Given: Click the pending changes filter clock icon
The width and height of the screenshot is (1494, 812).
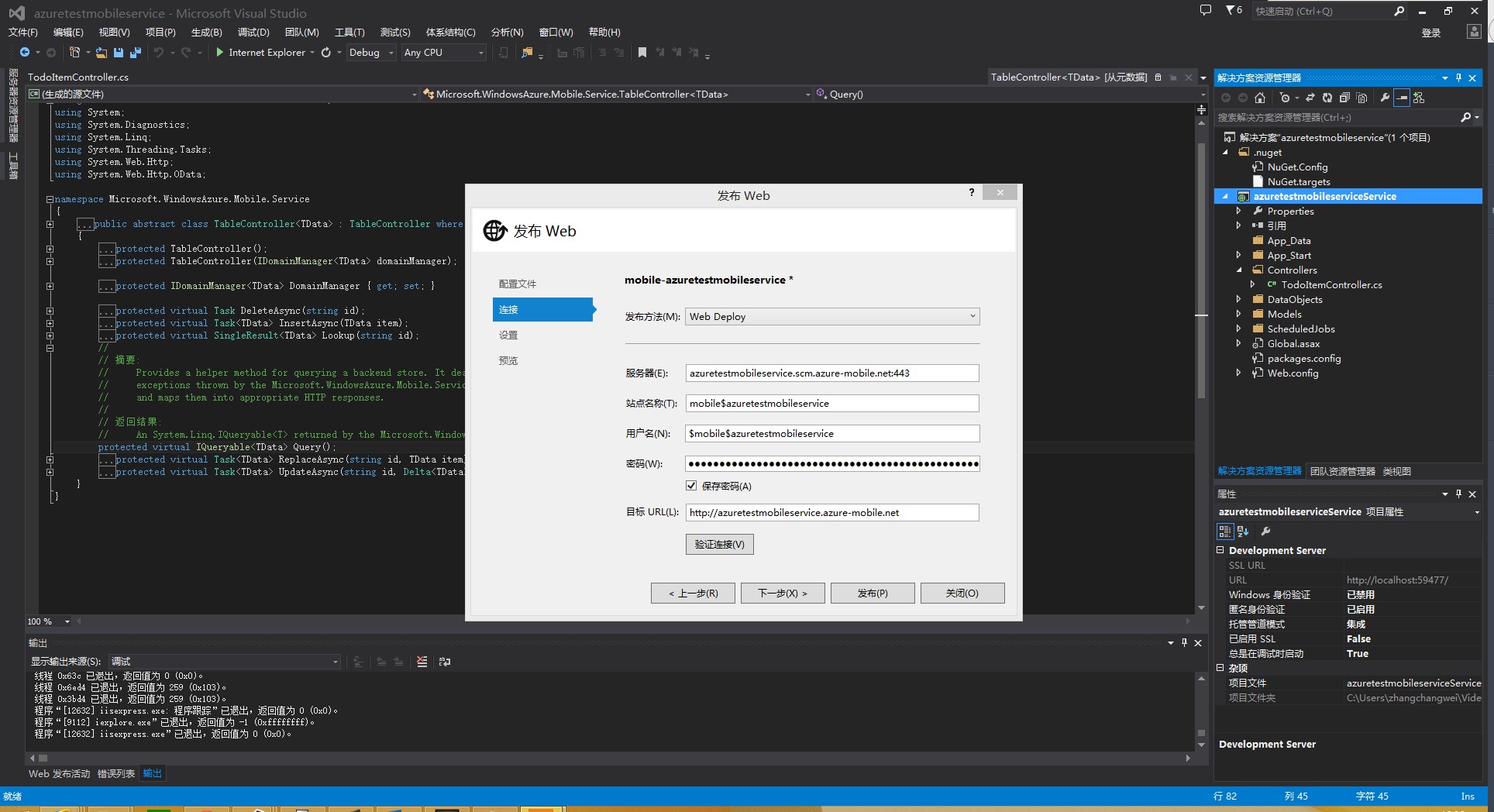Looking at the screenshot, I should click(1285, 98).
